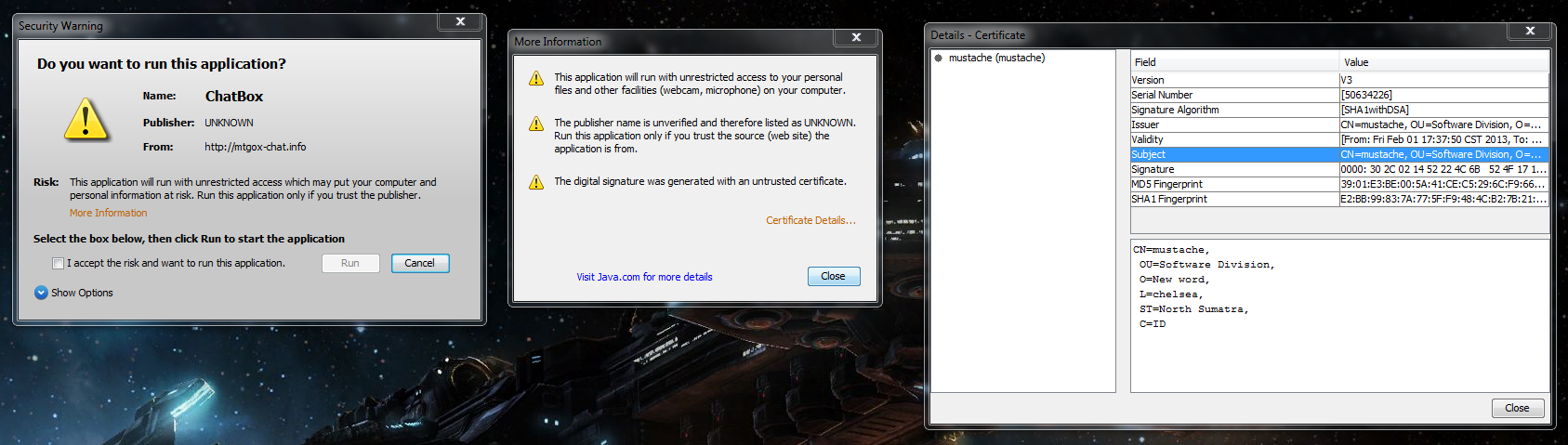Close the Security Warning window with X
This screenshot has height=445, width=1568.
pyautogui.click(x=460, y=21)
